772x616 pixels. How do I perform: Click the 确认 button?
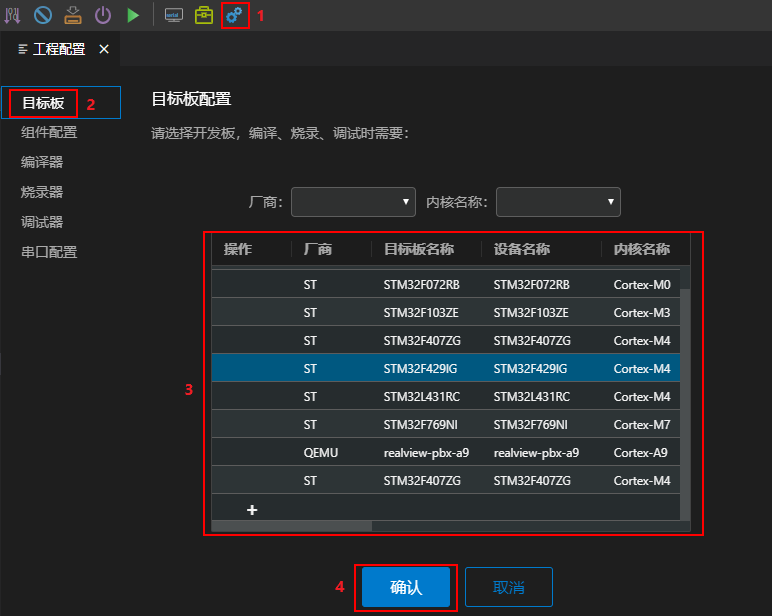click(x=406, y=587)
